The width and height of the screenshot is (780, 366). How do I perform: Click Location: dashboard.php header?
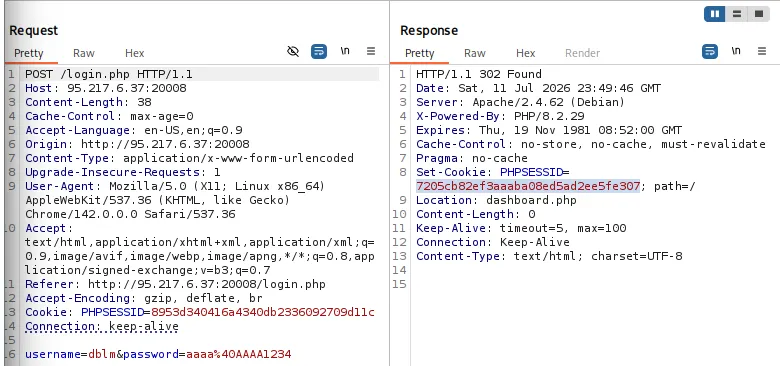point(496,200)
